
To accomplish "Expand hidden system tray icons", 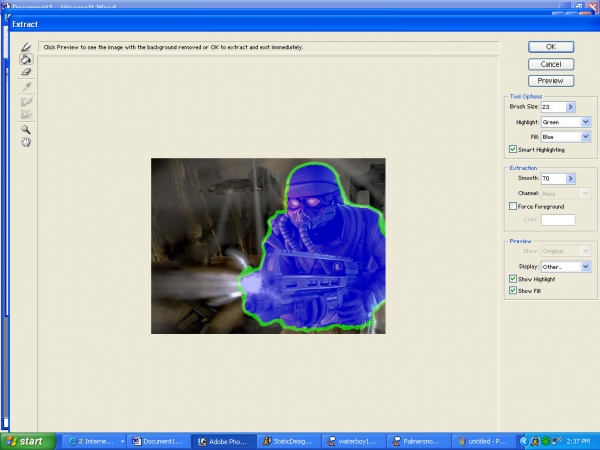I will (523, 441).
